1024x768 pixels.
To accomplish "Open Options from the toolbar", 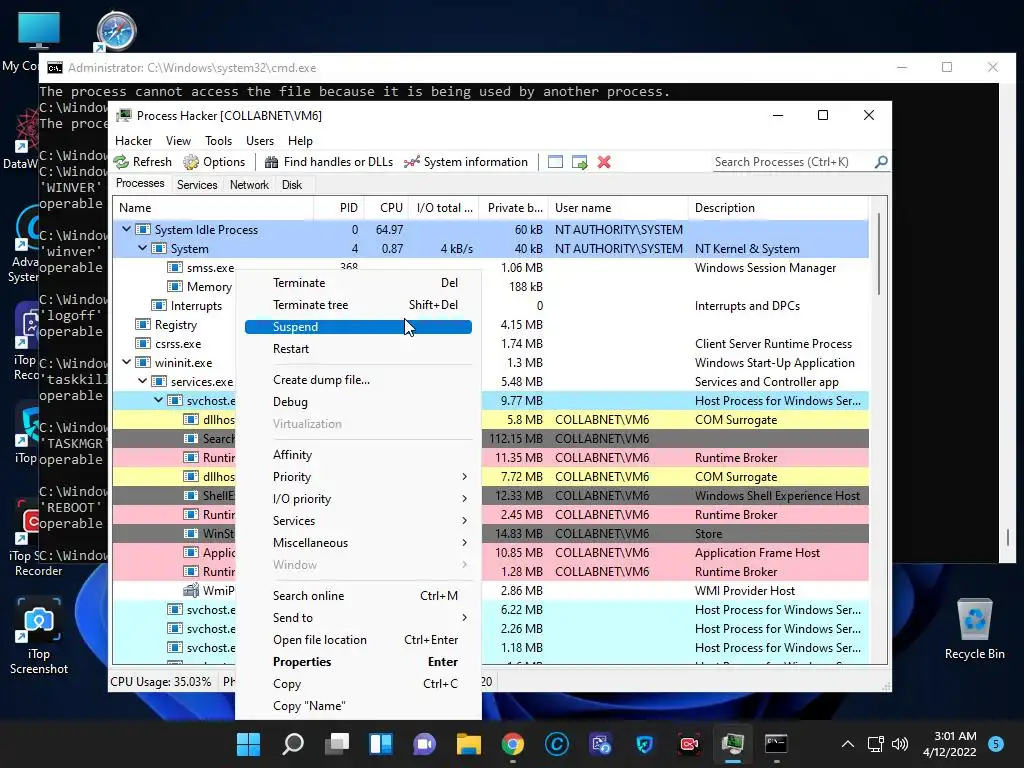I will (214, 162).
